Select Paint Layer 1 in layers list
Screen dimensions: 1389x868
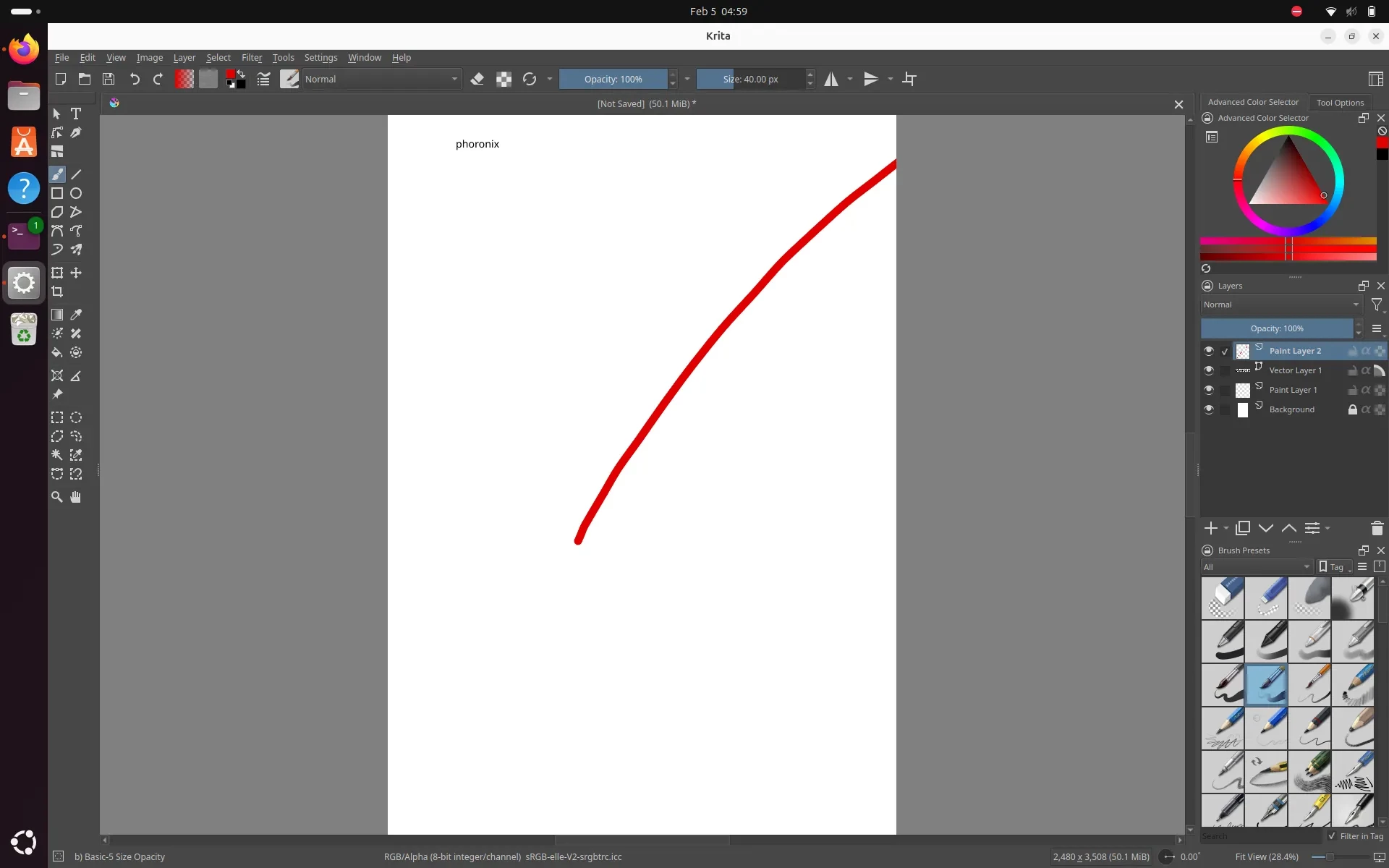coord(1293,390)
